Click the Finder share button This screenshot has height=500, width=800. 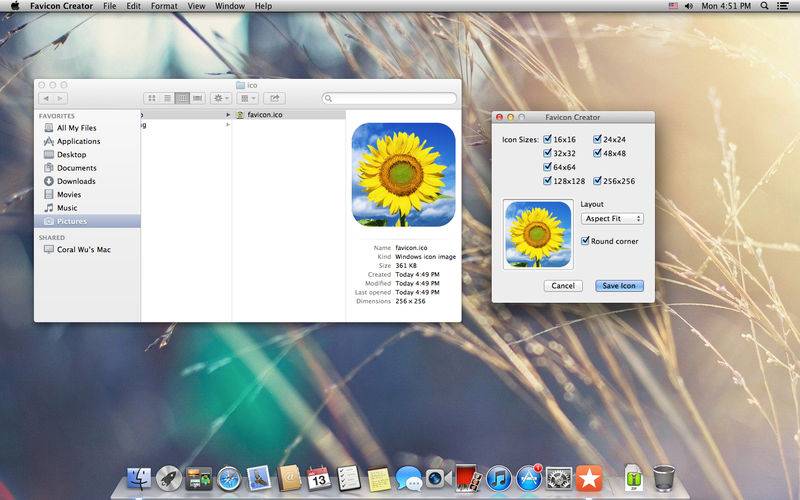click(x=274, y=98)
